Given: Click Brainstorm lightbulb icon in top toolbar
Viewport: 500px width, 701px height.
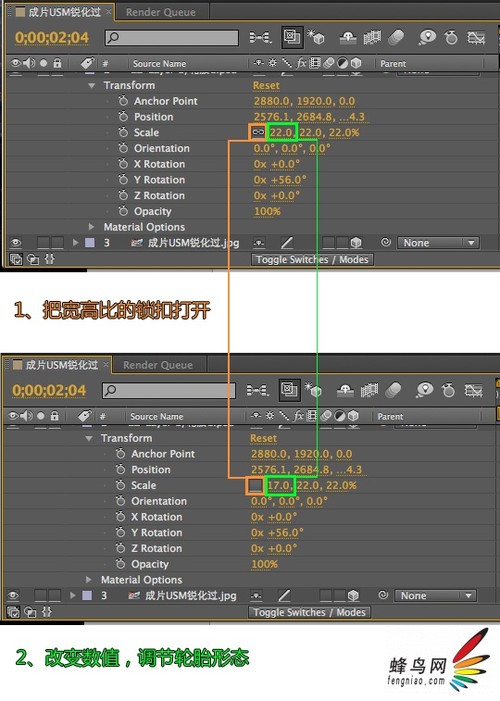Looking at the screenshot, I should point(427,38).
